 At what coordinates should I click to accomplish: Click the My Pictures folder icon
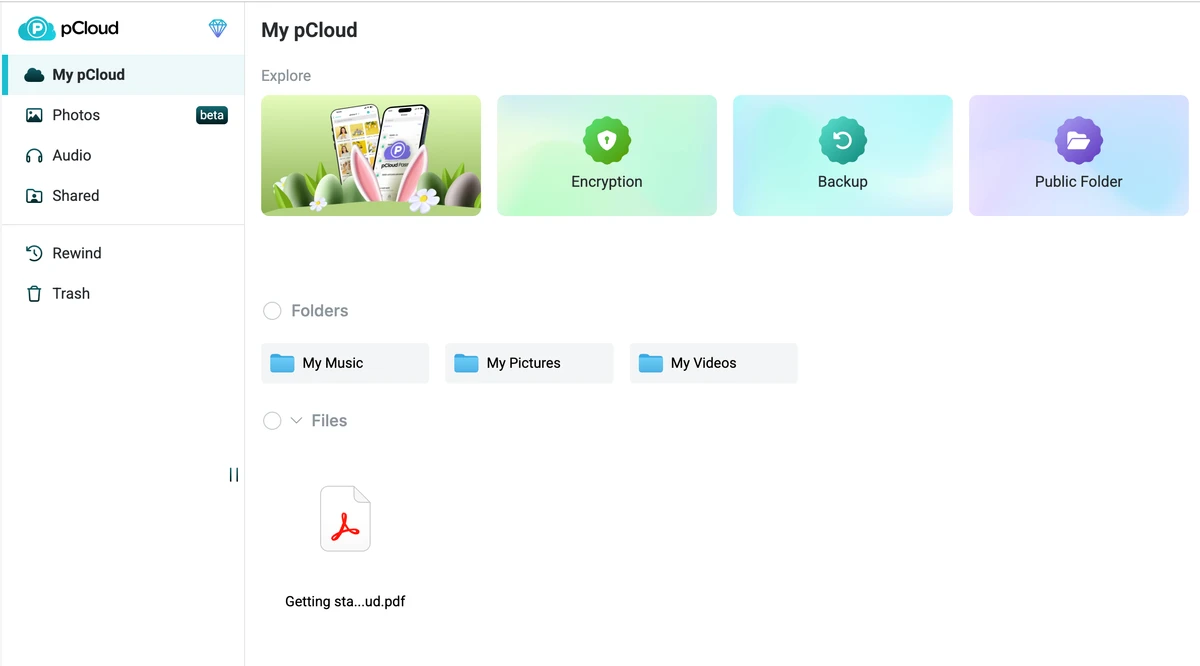point(466,363)
